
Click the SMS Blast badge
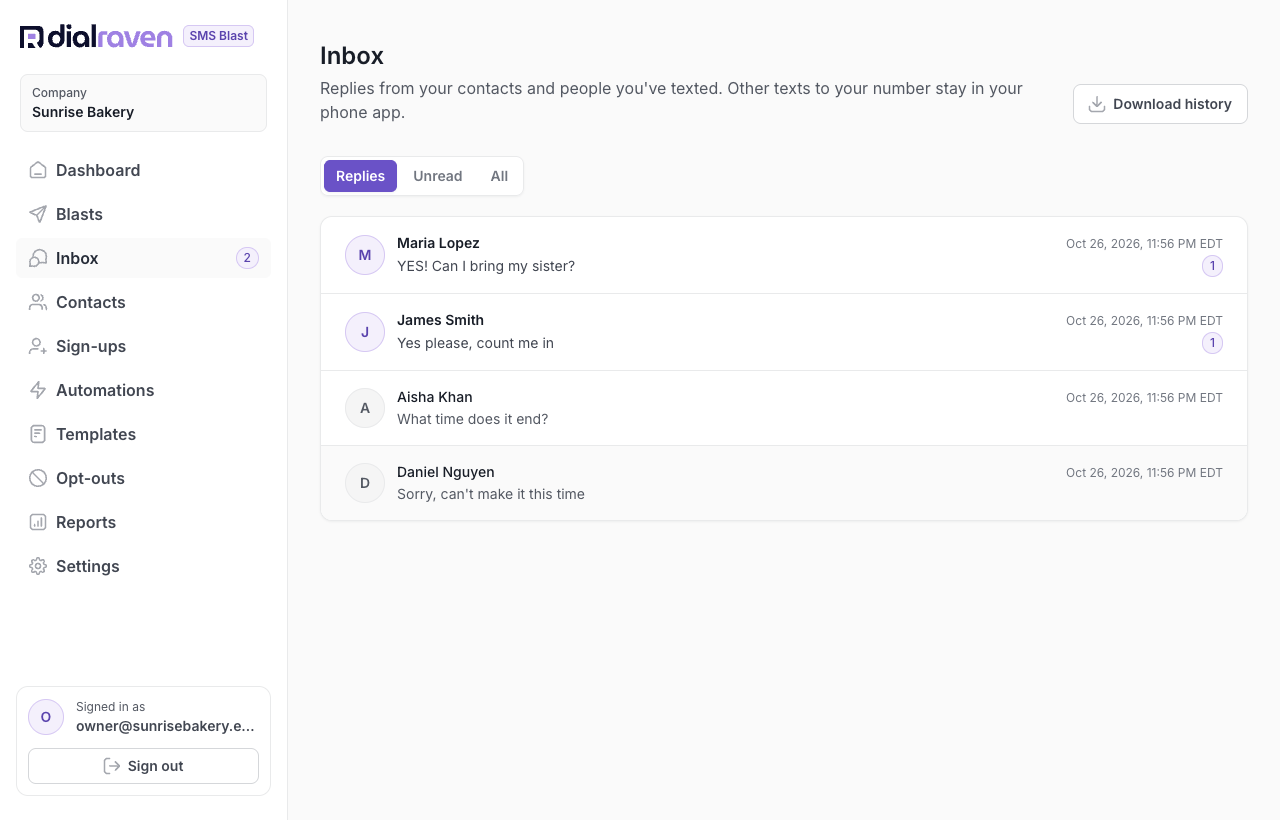click(218, 36)
